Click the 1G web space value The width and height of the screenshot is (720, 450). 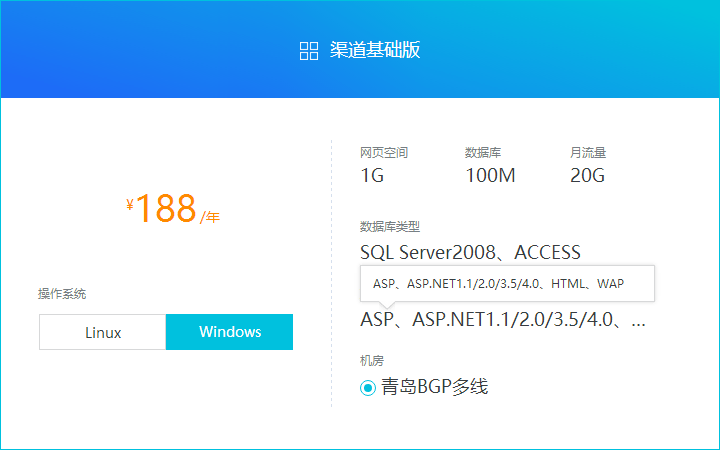pyautogui.click(x=372, y=176)
